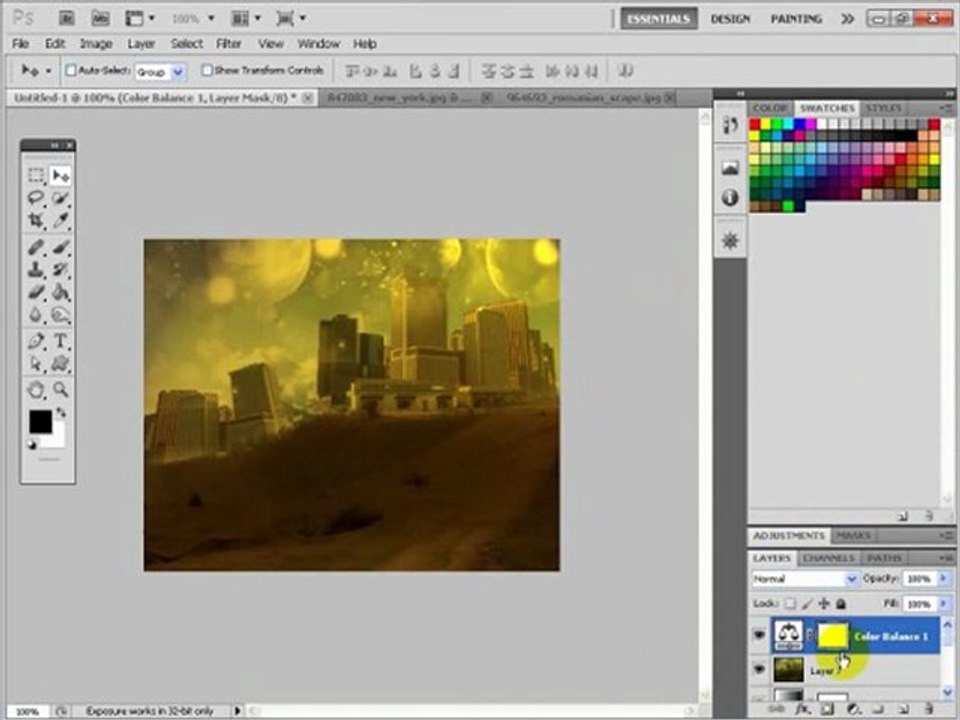Select the Layer 7 thumbnail
Screen dimensions: 960x720
789,669
